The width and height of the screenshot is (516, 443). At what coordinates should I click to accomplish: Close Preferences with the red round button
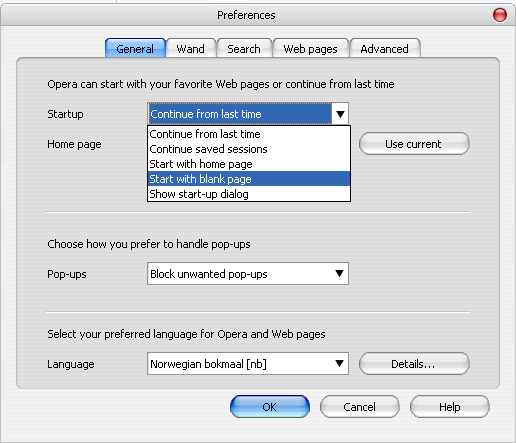500,15
